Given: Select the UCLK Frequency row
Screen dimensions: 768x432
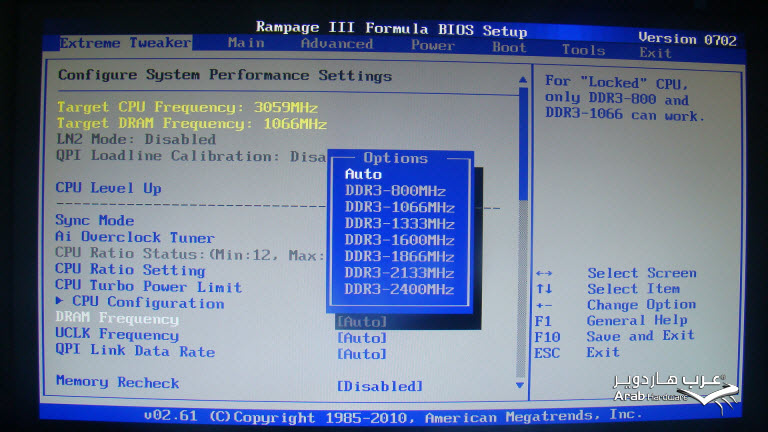Looking at the screenshot, I should coord(117,335).
